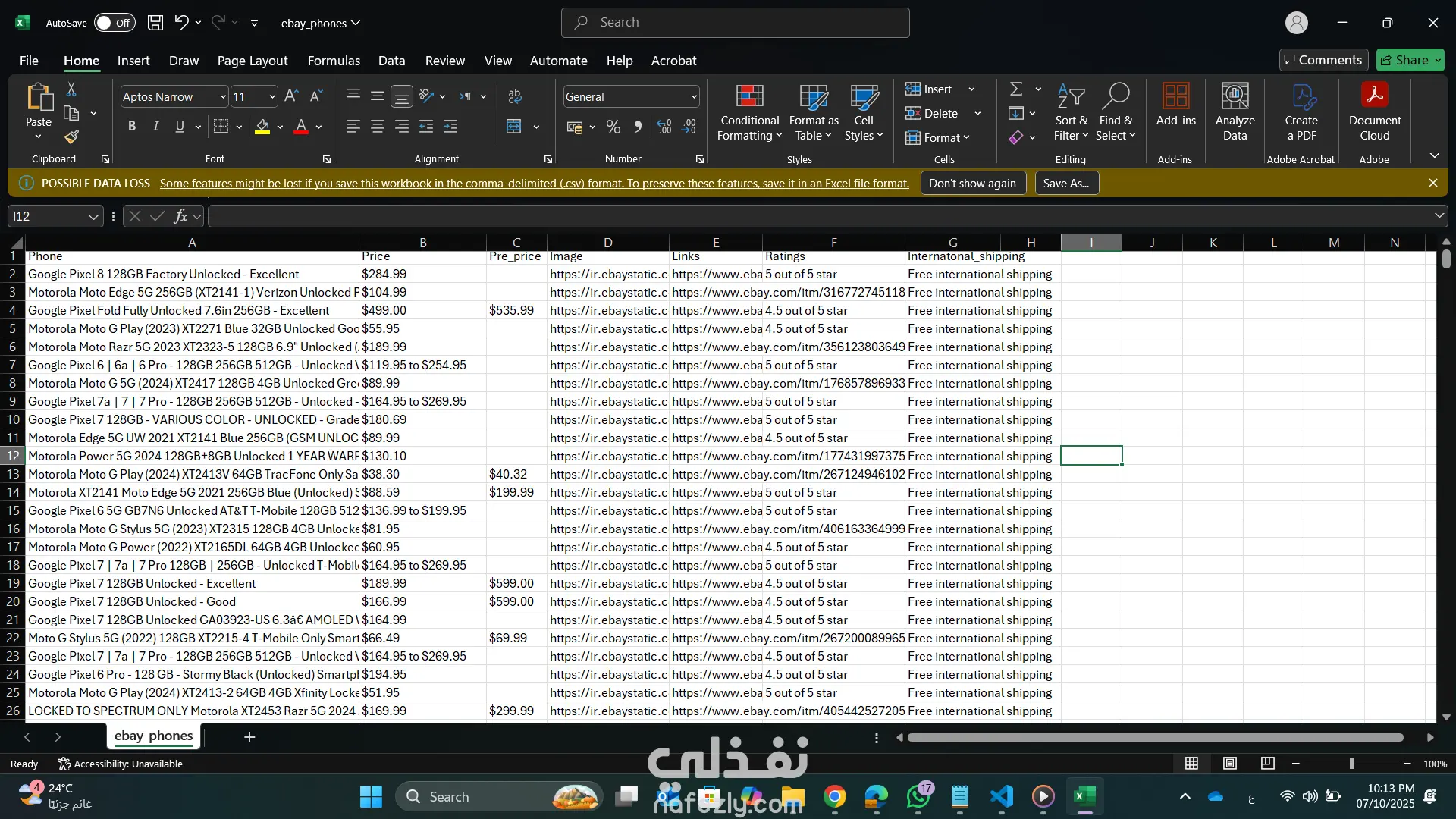Click the Percent Style icon
The height and width of the screenshot is (819, 1456).
[x=613, y=127]
